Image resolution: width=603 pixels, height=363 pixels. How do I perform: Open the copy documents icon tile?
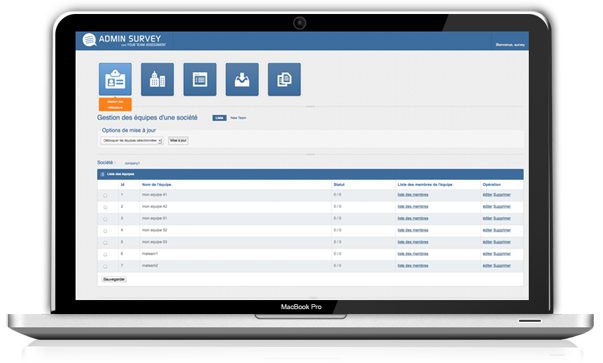284,79
